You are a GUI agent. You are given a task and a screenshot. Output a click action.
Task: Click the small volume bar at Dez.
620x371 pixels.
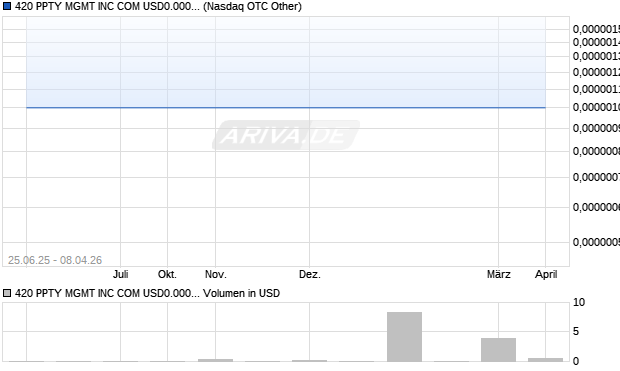(x=310, y=360)
